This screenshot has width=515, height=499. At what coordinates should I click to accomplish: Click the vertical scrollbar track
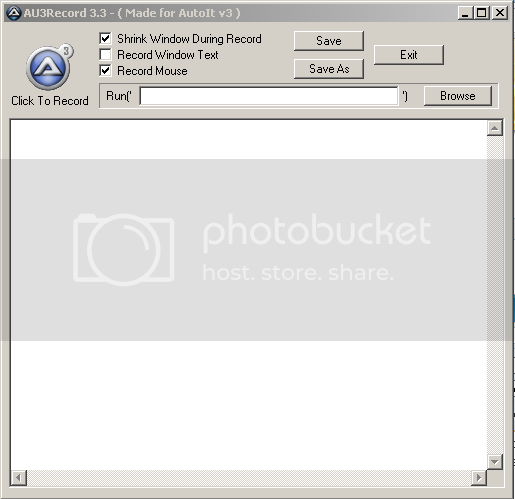(x=495, y=295)
